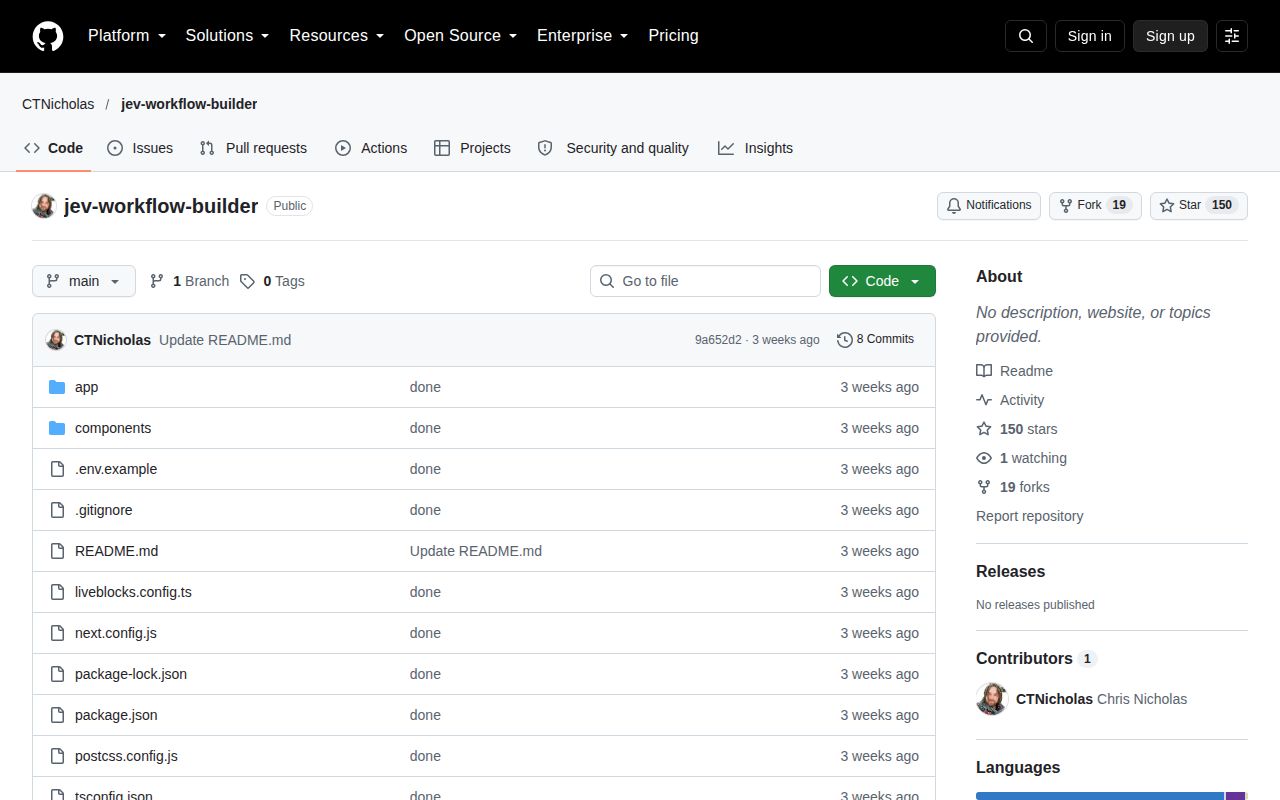This screenshot has height=800, width=1280.
Task: View the Activity pulse link
Action: [x=1010, y=400]
